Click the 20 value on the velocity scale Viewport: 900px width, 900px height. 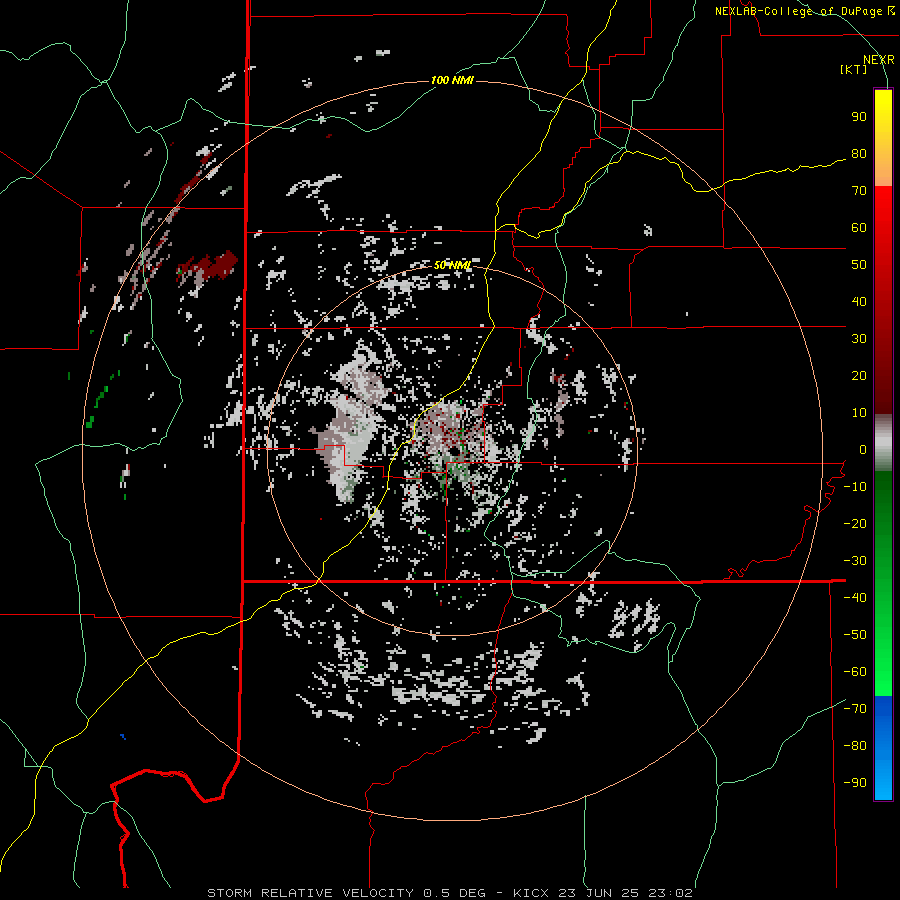point(859,376)
